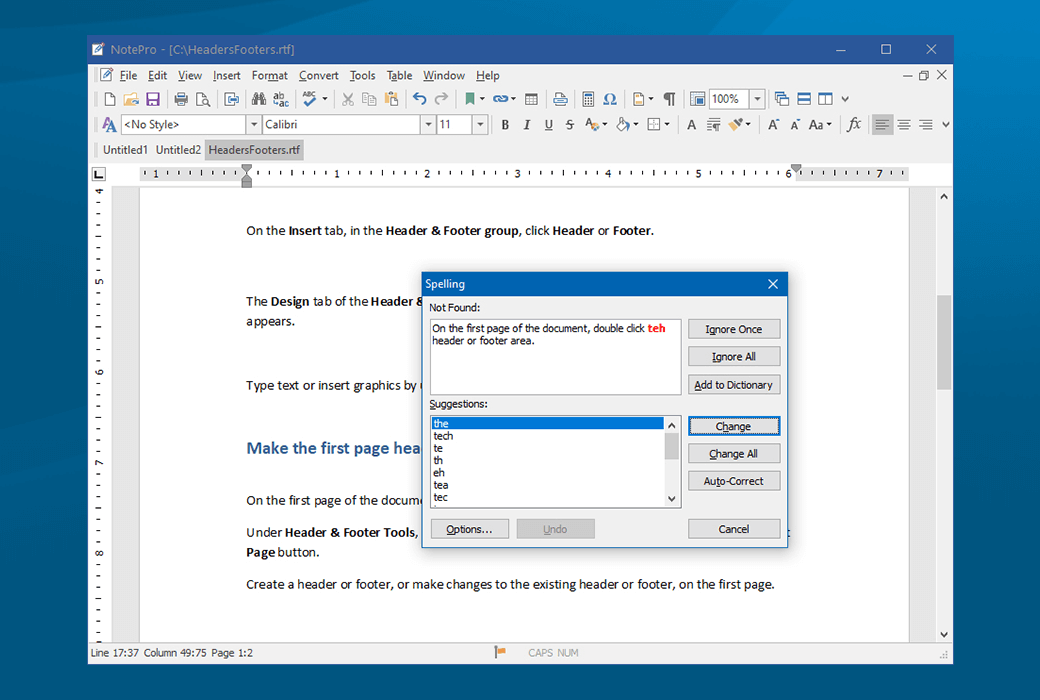Show paragraph marks with pilcrow icon

[x=670, y=100]
